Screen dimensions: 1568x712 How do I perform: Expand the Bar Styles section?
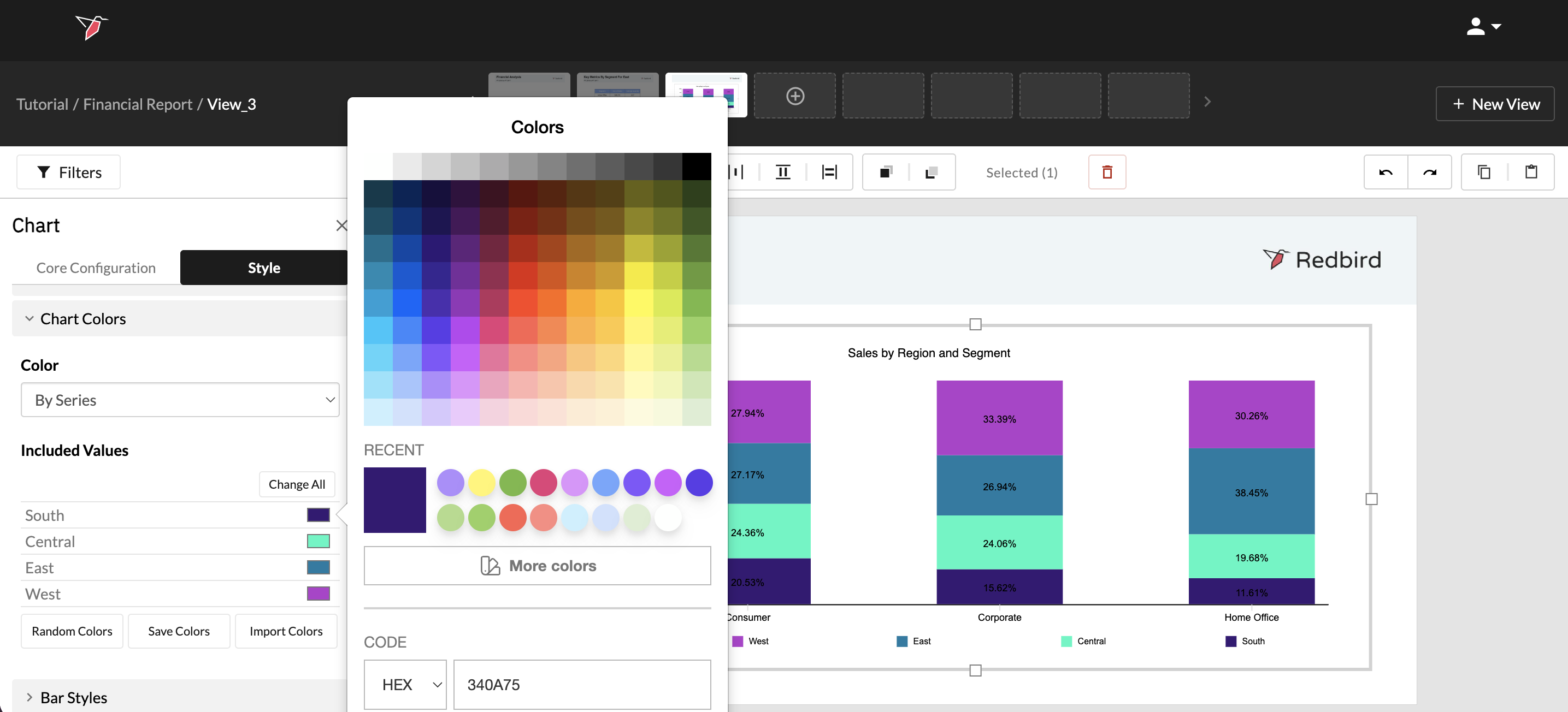coord(73,697)
